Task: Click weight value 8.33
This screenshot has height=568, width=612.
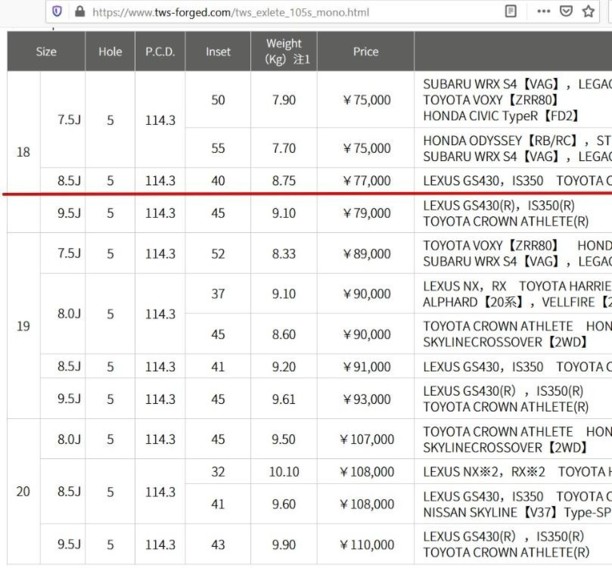Action: 284,254
